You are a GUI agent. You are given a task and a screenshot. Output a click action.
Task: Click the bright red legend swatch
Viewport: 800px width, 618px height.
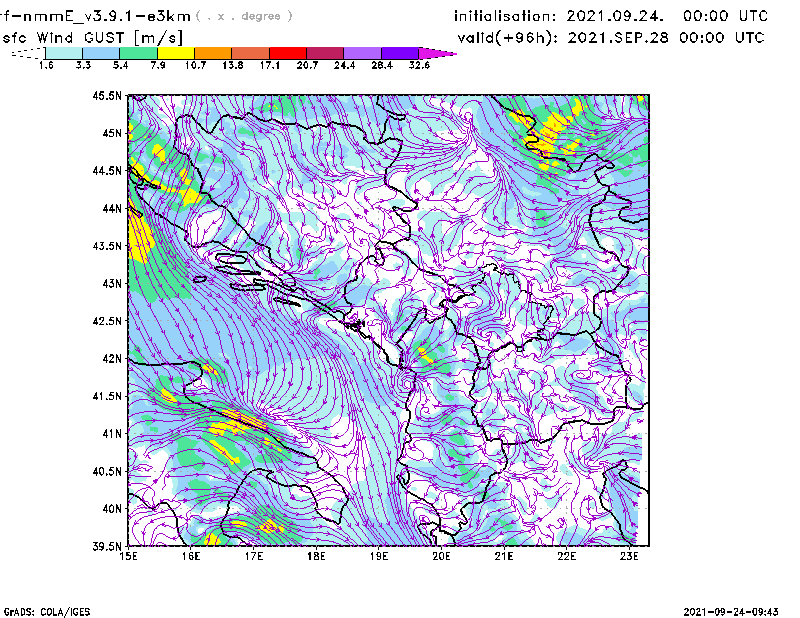[288, 53]
